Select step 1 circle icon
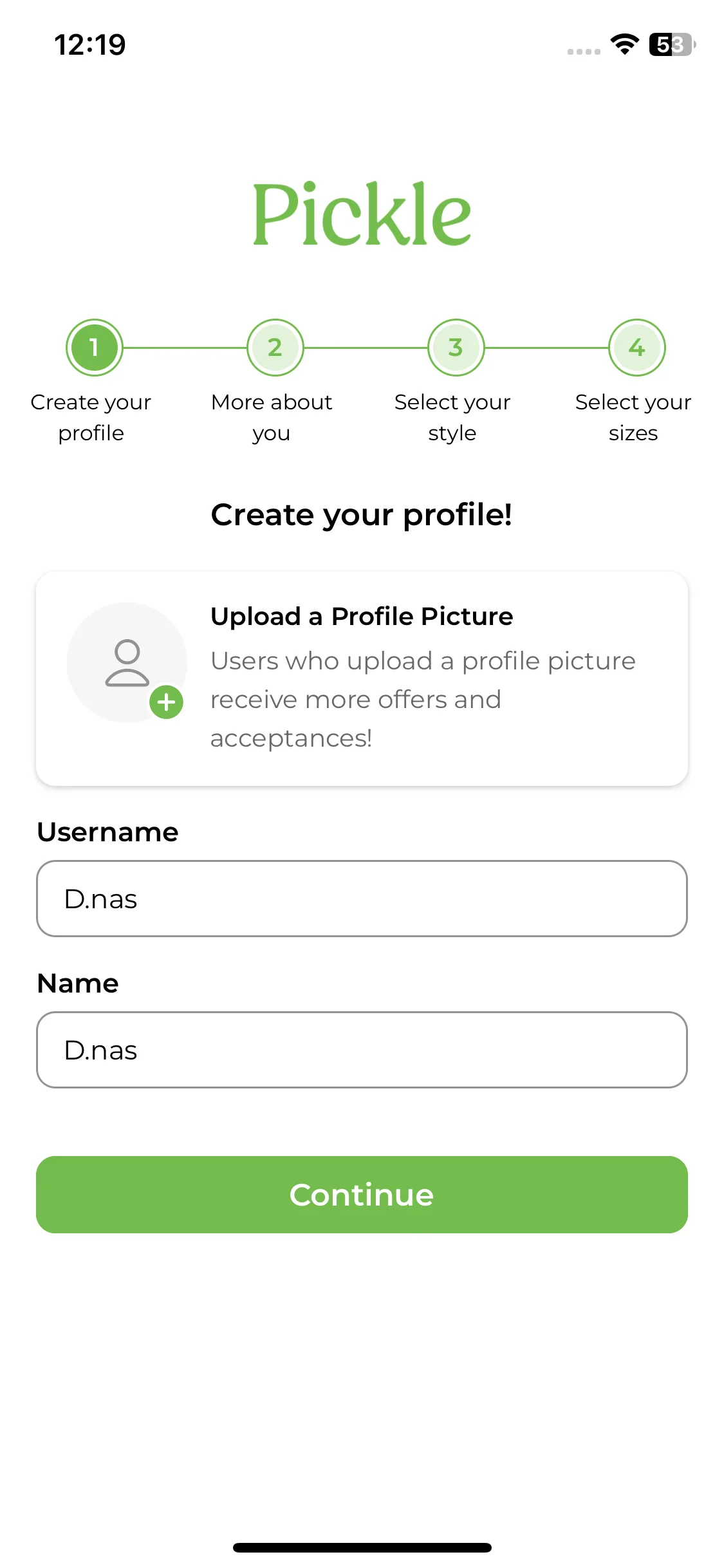Image resolution: width=724 pixels, height=1568 pixels. (94, 348)
